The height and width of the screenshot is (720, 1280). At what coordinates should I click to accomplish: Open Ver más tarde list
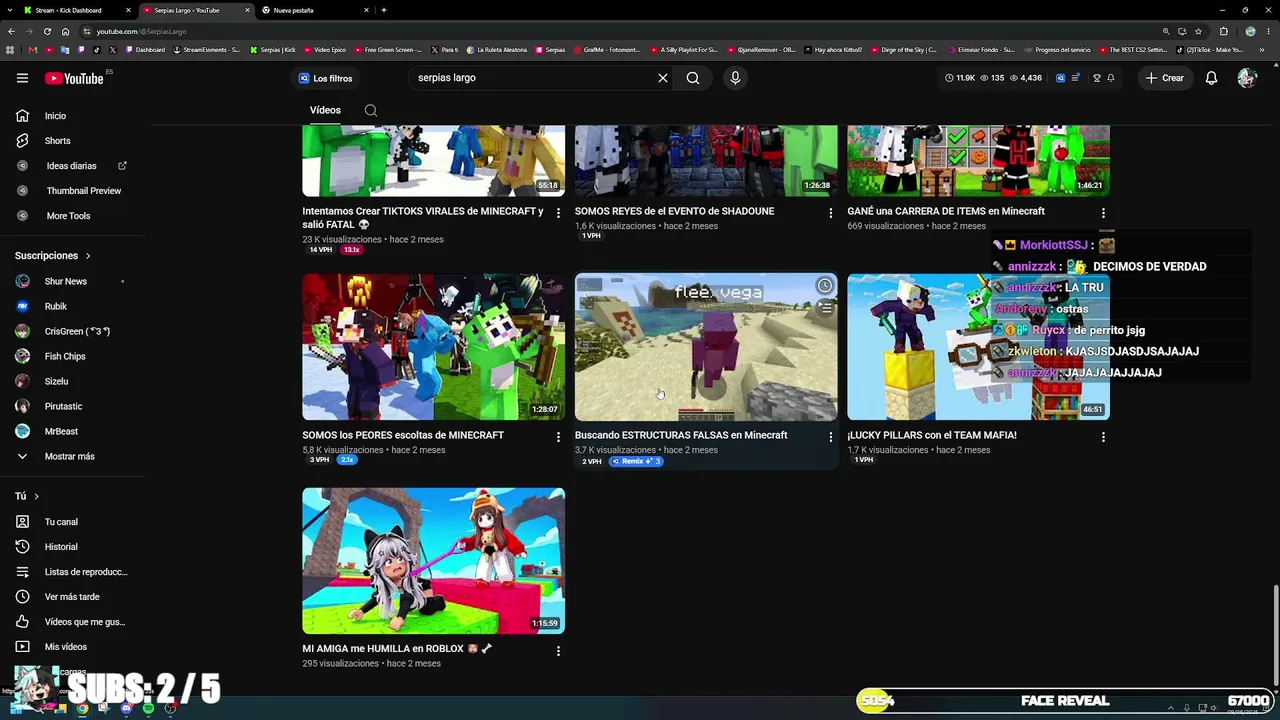[72, 597]
